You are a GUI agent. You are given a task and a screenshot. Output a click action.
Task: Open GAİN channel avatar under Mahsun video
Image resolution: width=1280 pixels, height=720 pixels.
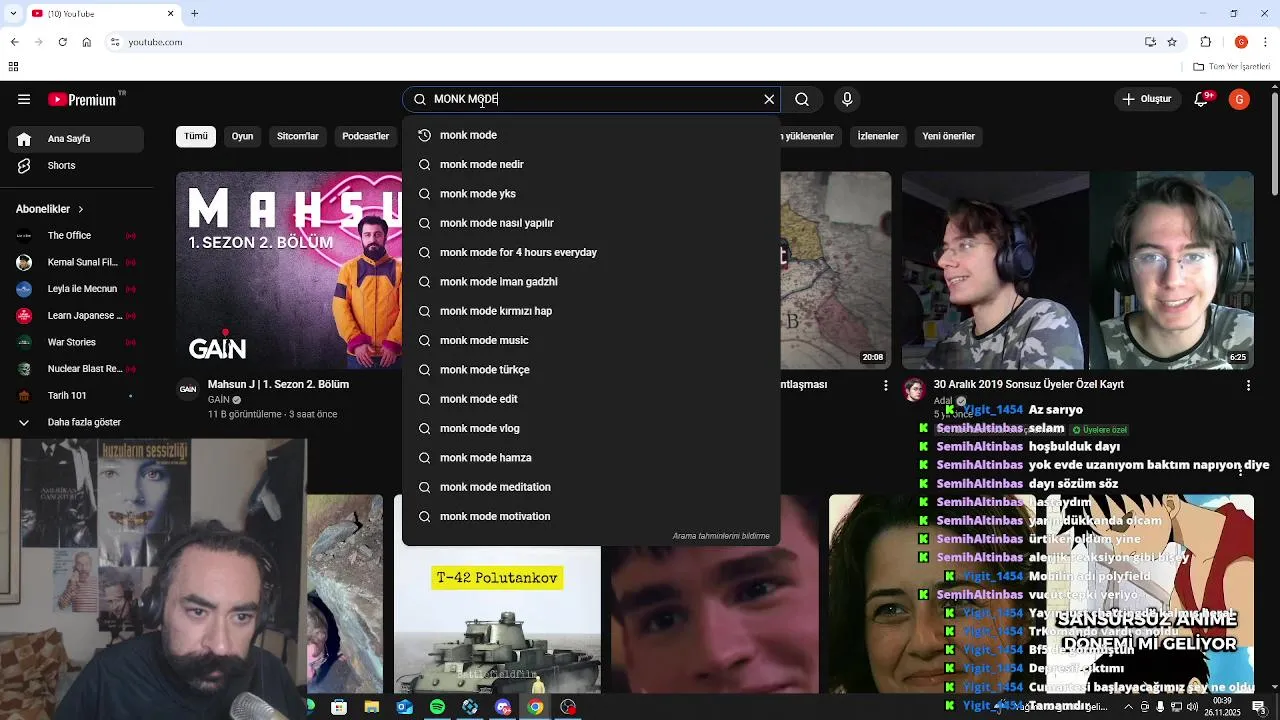pos(188,389)
